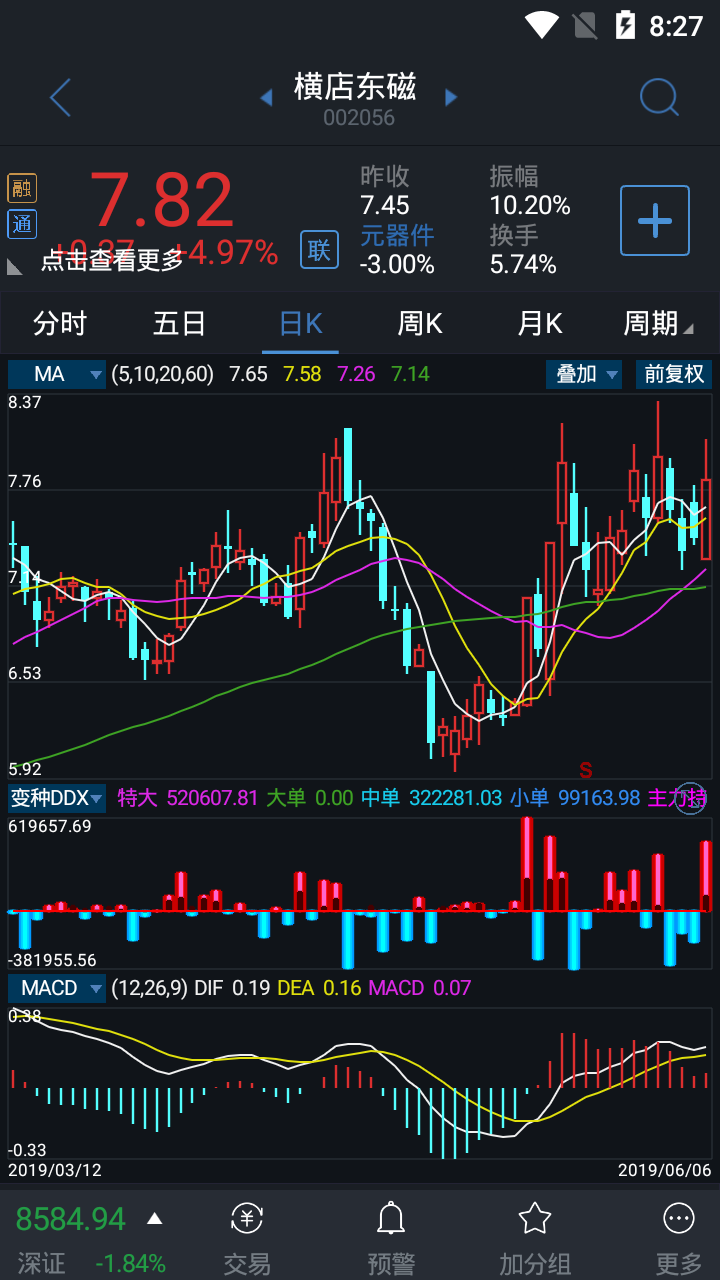This screenshot has width=720, height=1280.
Task: Open the 更多 more menu
Action: 679,1218
